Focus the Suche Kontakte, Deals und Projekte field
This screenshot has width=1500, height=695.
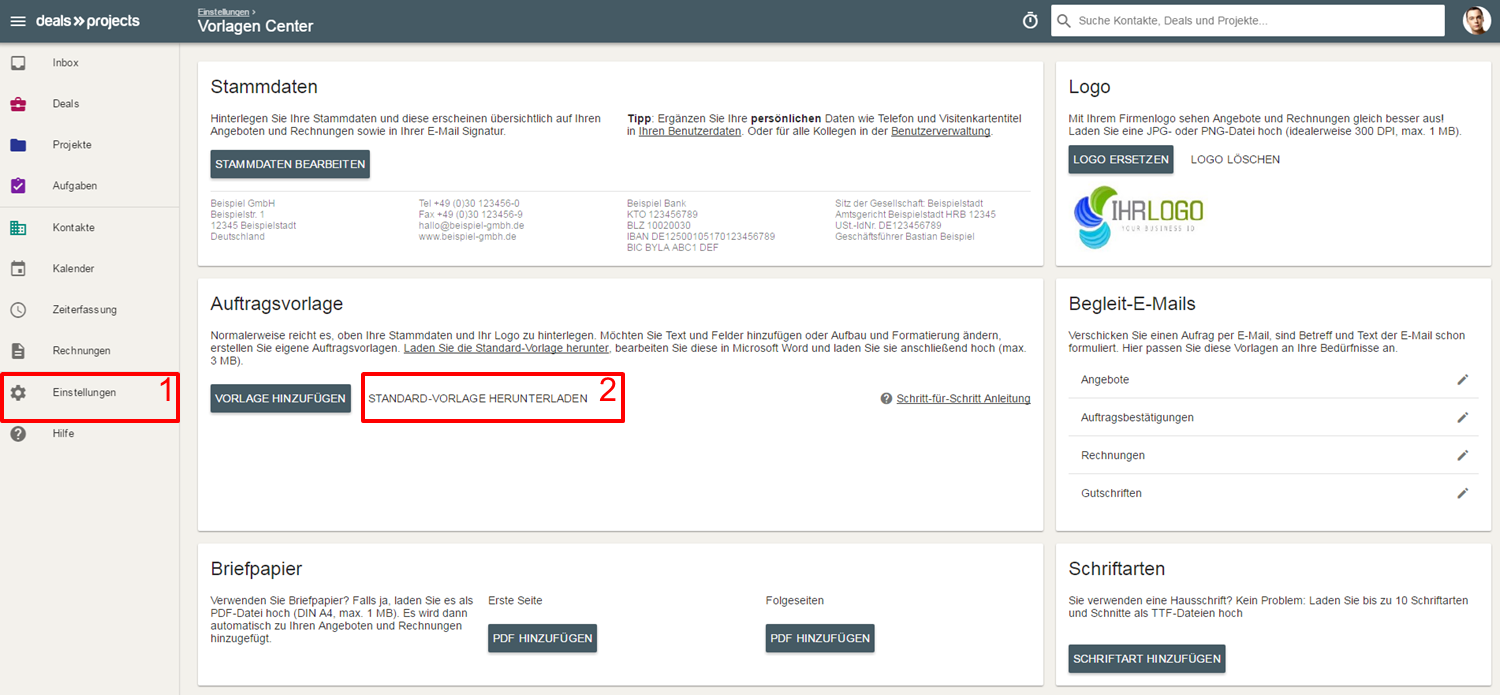pos(1248,21)
